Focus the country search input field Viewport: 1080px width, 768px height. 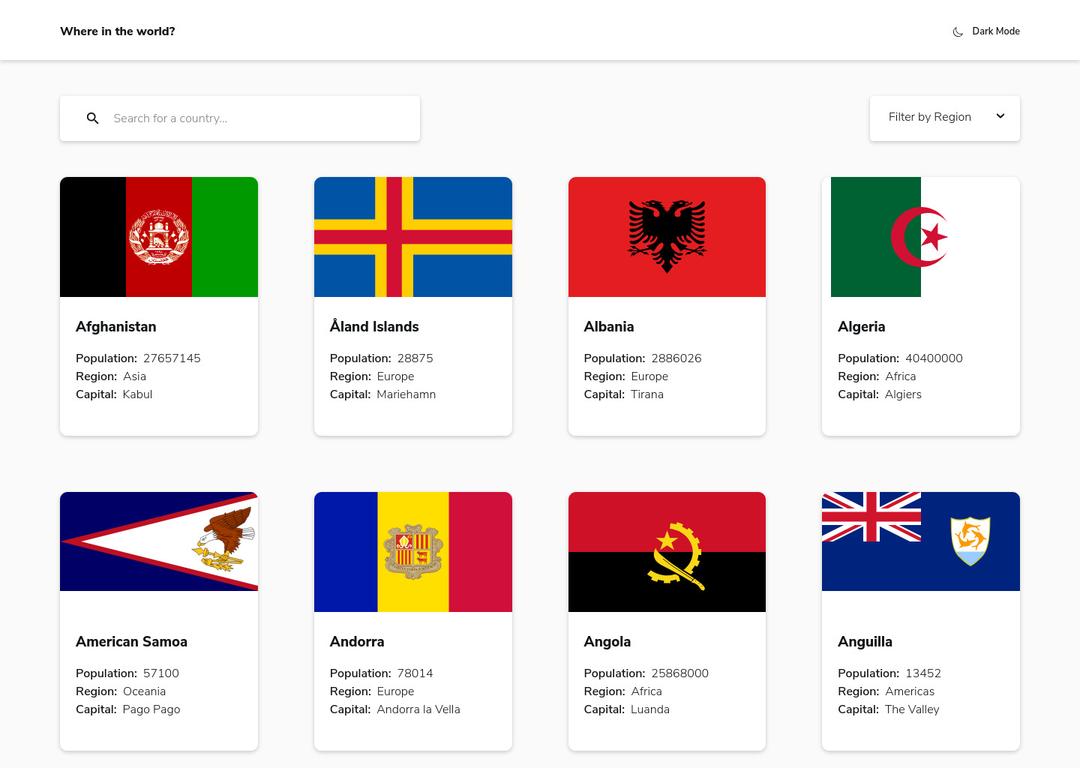click(x=260, y=118)
